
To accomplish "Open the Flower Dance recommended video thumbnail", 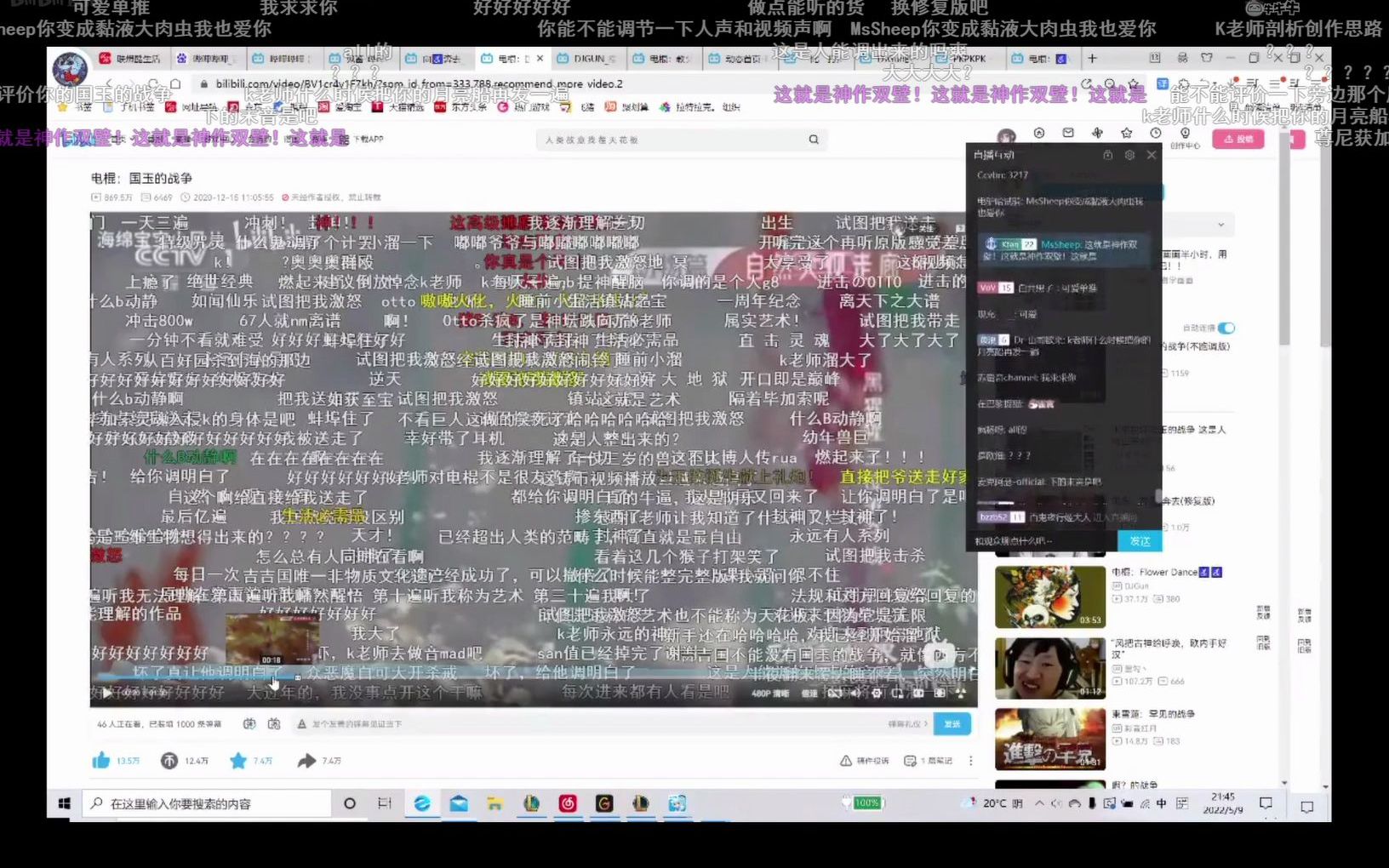I will [1050, 597].
